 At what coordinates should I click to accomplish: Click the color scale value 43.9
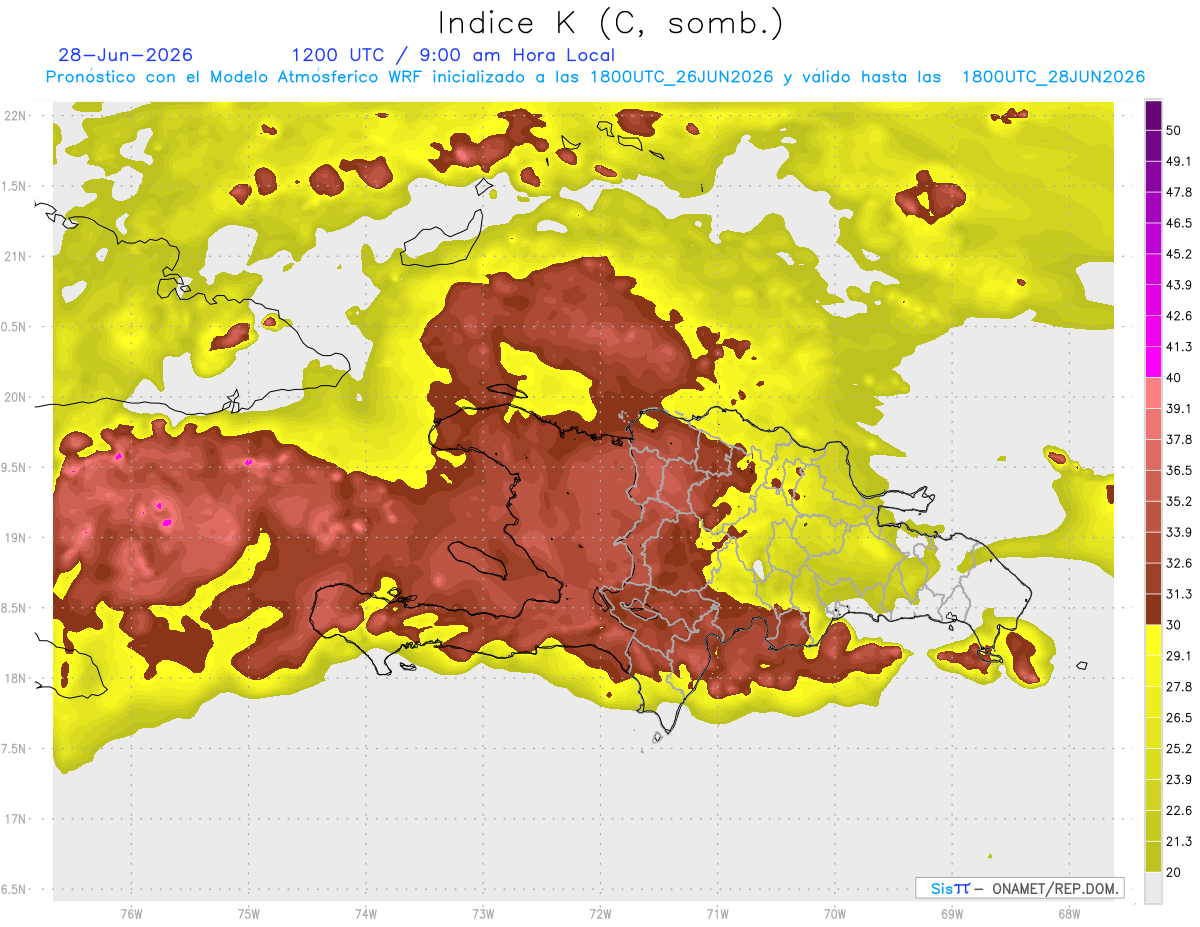click(x=1179, y=285)
